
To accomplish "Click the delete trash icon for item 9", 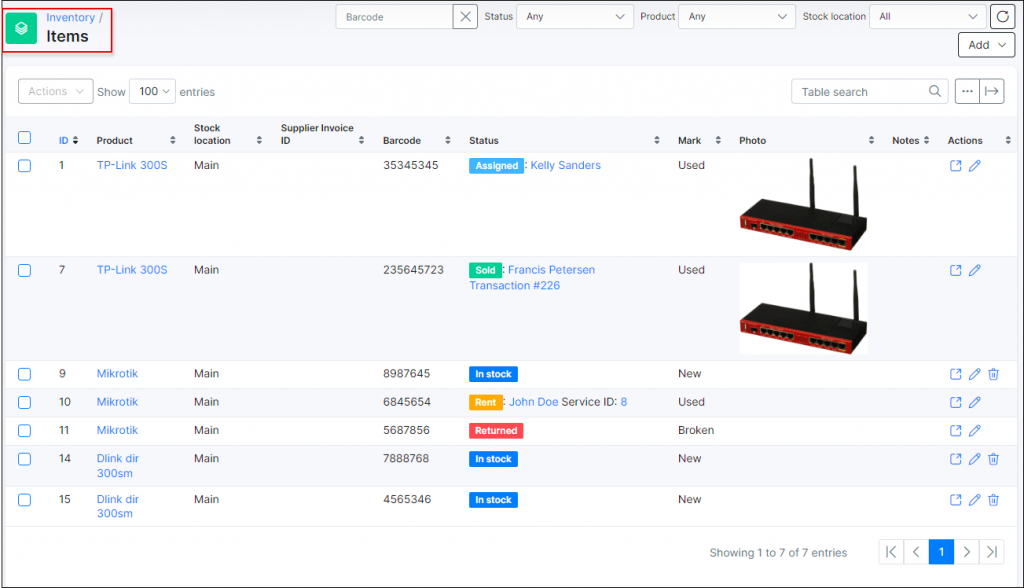I will coord(993,373).
